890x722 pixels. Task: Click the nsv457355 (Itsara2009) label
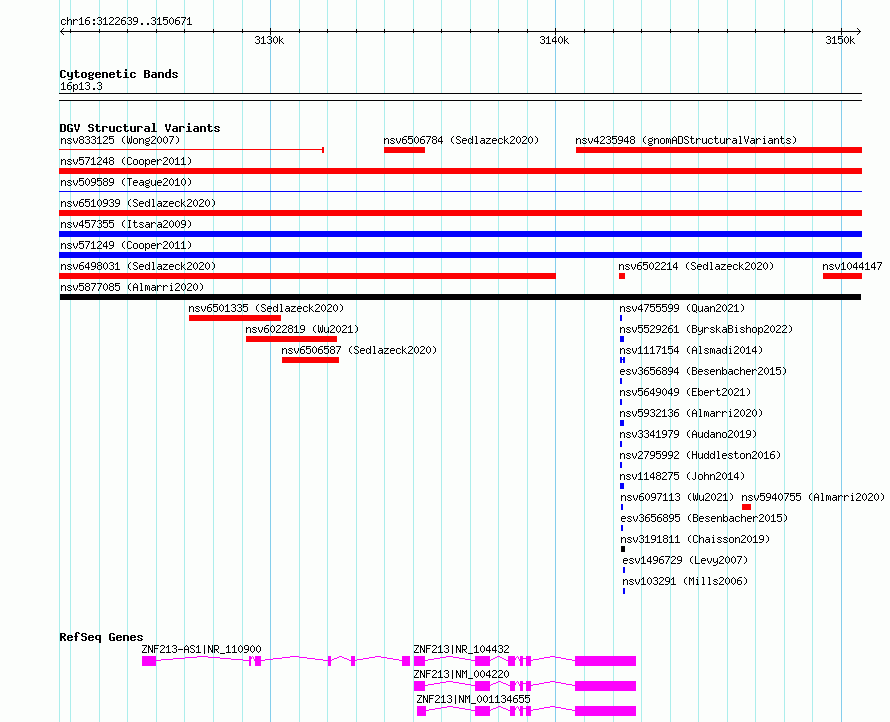pyautogui.click(x=126, y=224)
